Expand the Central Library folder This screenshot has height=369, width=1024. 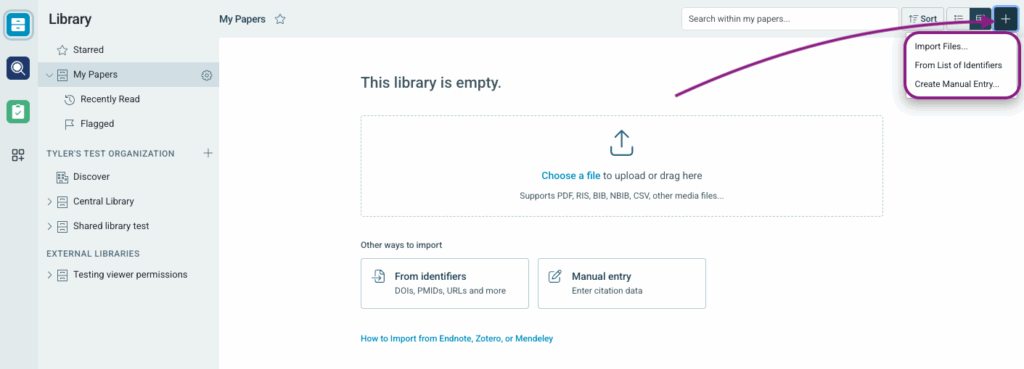click(x=49, y=202)
